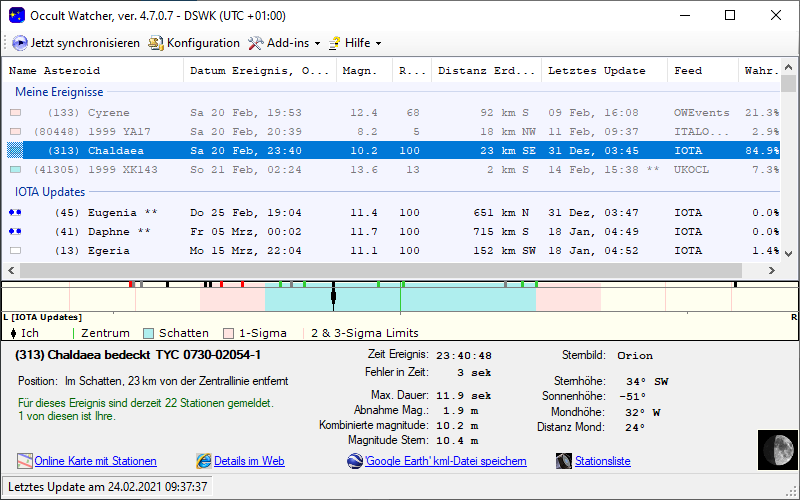Expand the Add-ins dropdown arrow
Image resolution: width=800 pixels, height=500 pixels.
pyautogui.click(x=317, y=44)
